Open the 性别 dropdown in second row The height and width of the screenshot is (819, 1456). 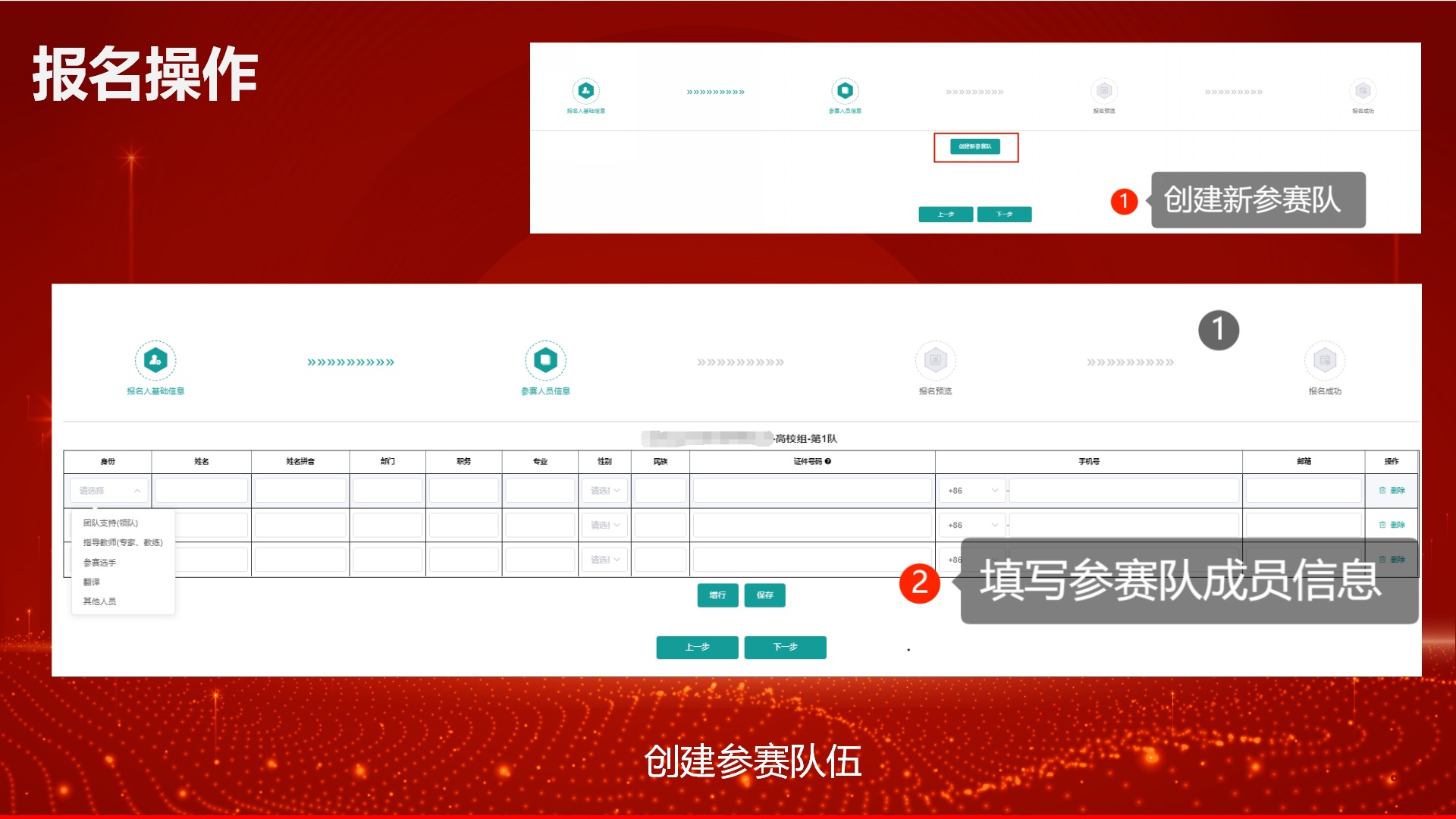pyautogui.click(x=604, y=524)
